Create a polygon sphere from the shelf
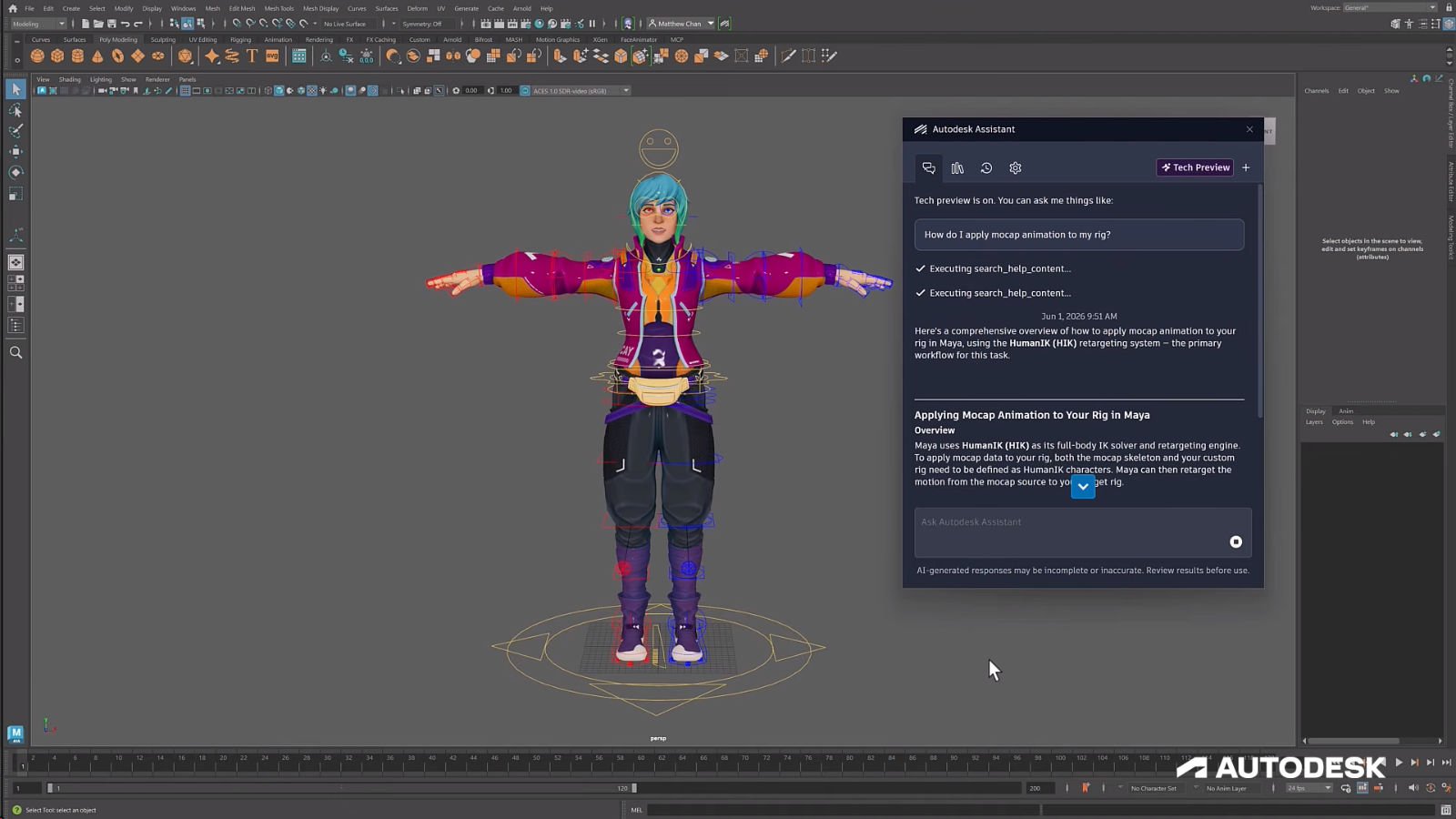The width and height of the screenshot is (1456, 819). 37,56
